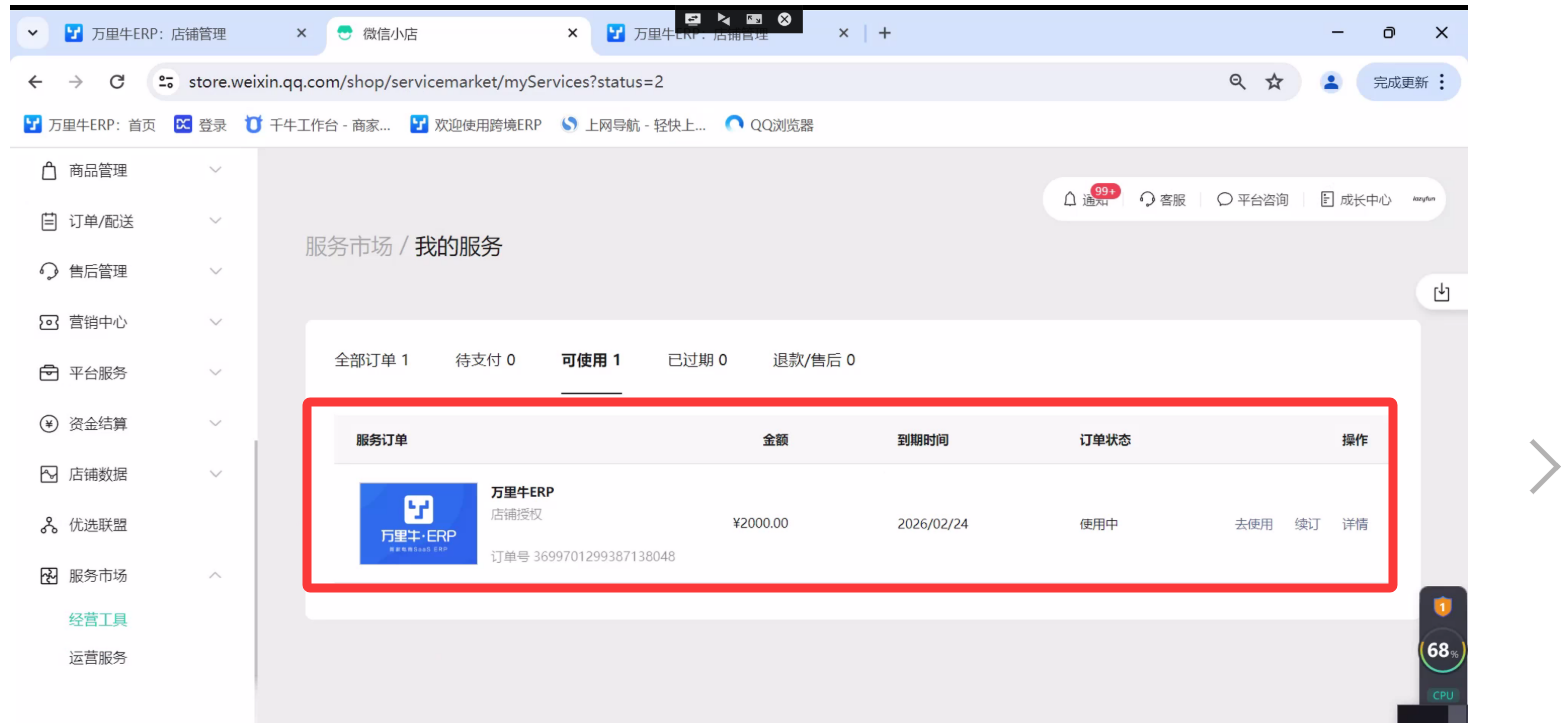1561x723 pixels.
Task: Click the sidebar vertical scrollbar
Action: [x=255, y=560]
